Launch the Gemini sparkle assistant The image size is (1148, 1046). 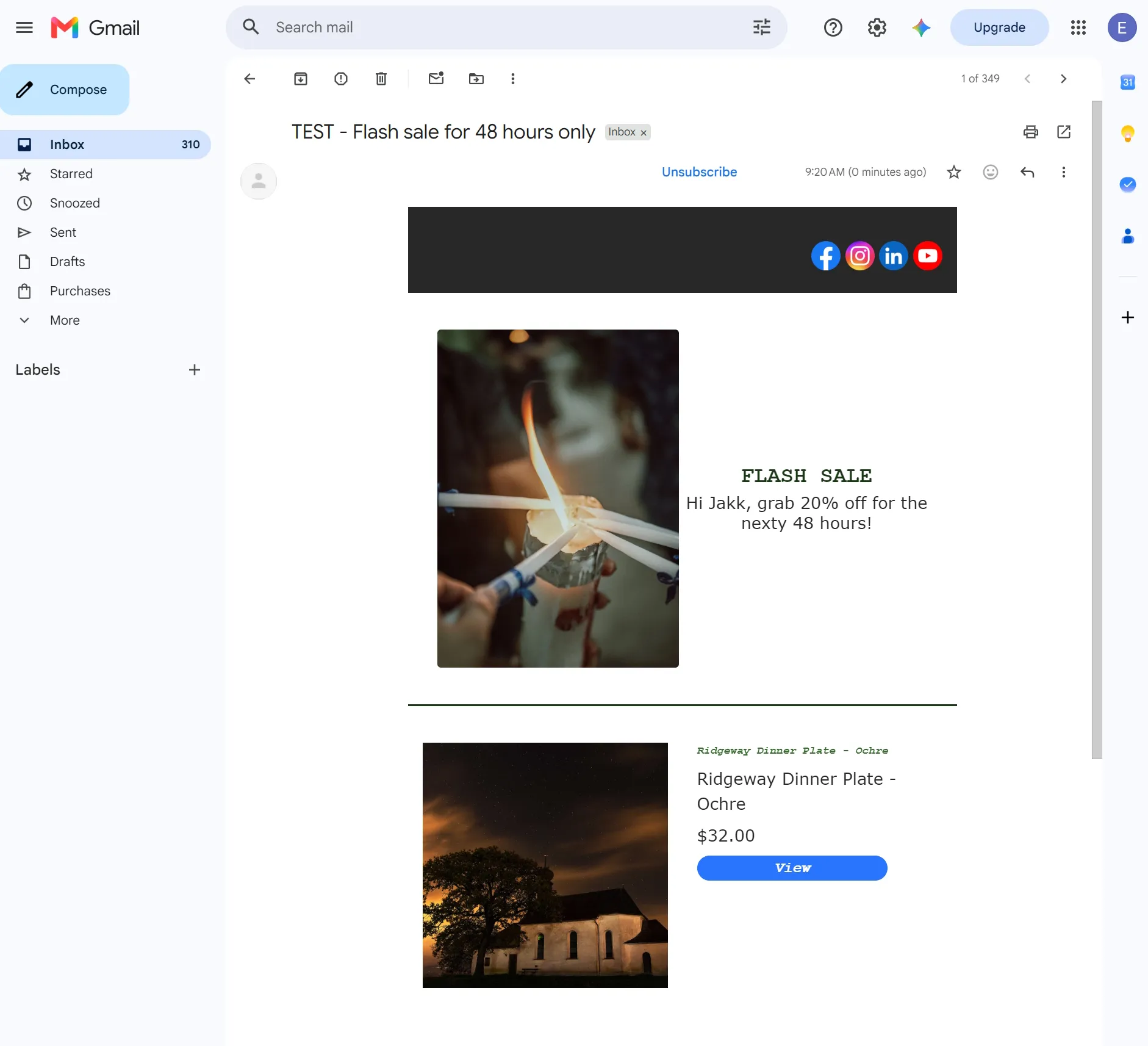click(921, 27)
